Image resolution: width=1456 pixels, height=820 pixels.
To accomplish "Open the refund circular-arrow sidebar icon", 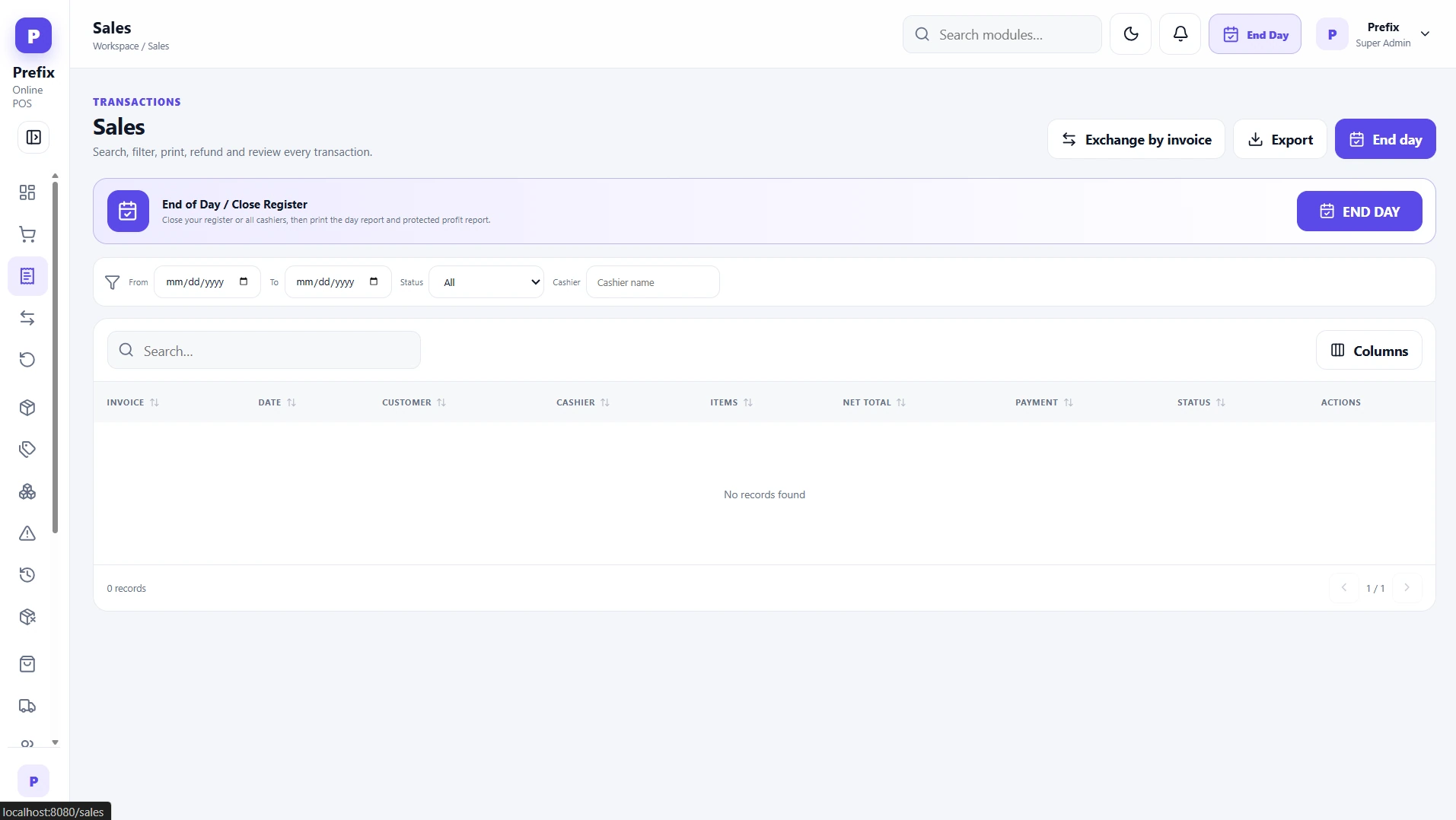I will pyautogui.click(x=27, y=360).
